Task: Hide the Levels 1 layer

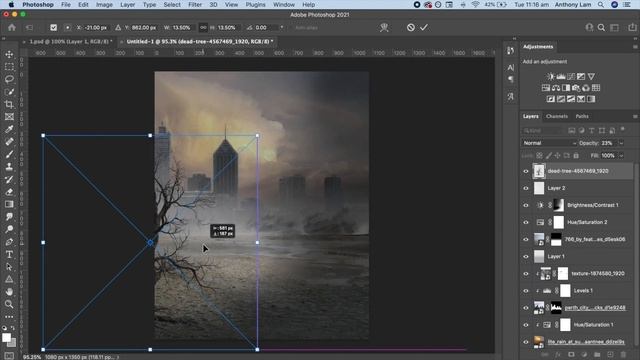Action: (x=526, y=291)
